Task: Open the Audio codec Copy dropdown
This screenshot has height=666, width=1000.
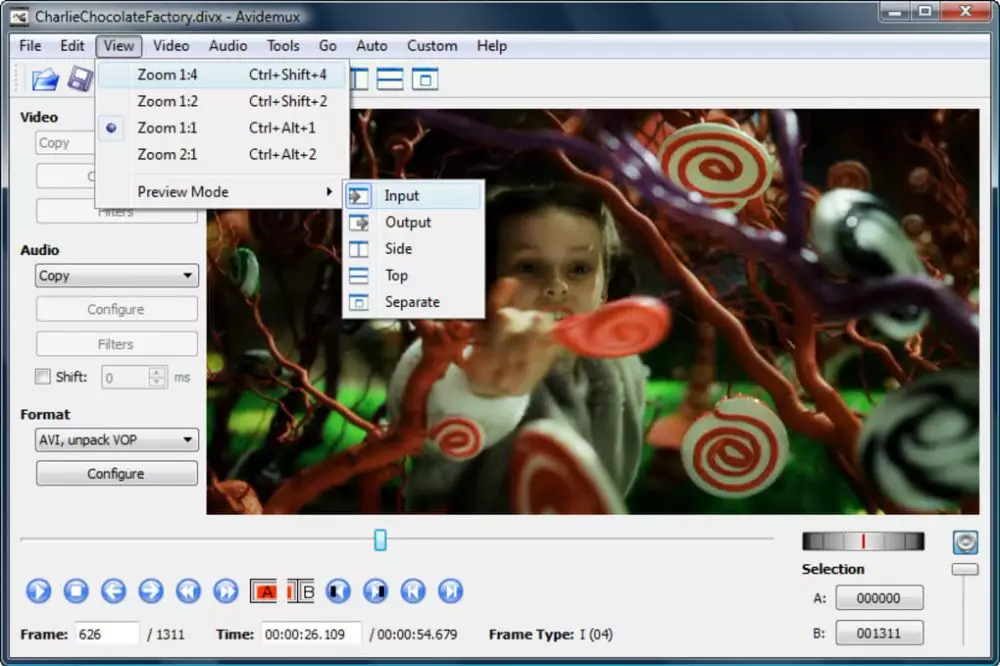Action: (x=116, y=275)
